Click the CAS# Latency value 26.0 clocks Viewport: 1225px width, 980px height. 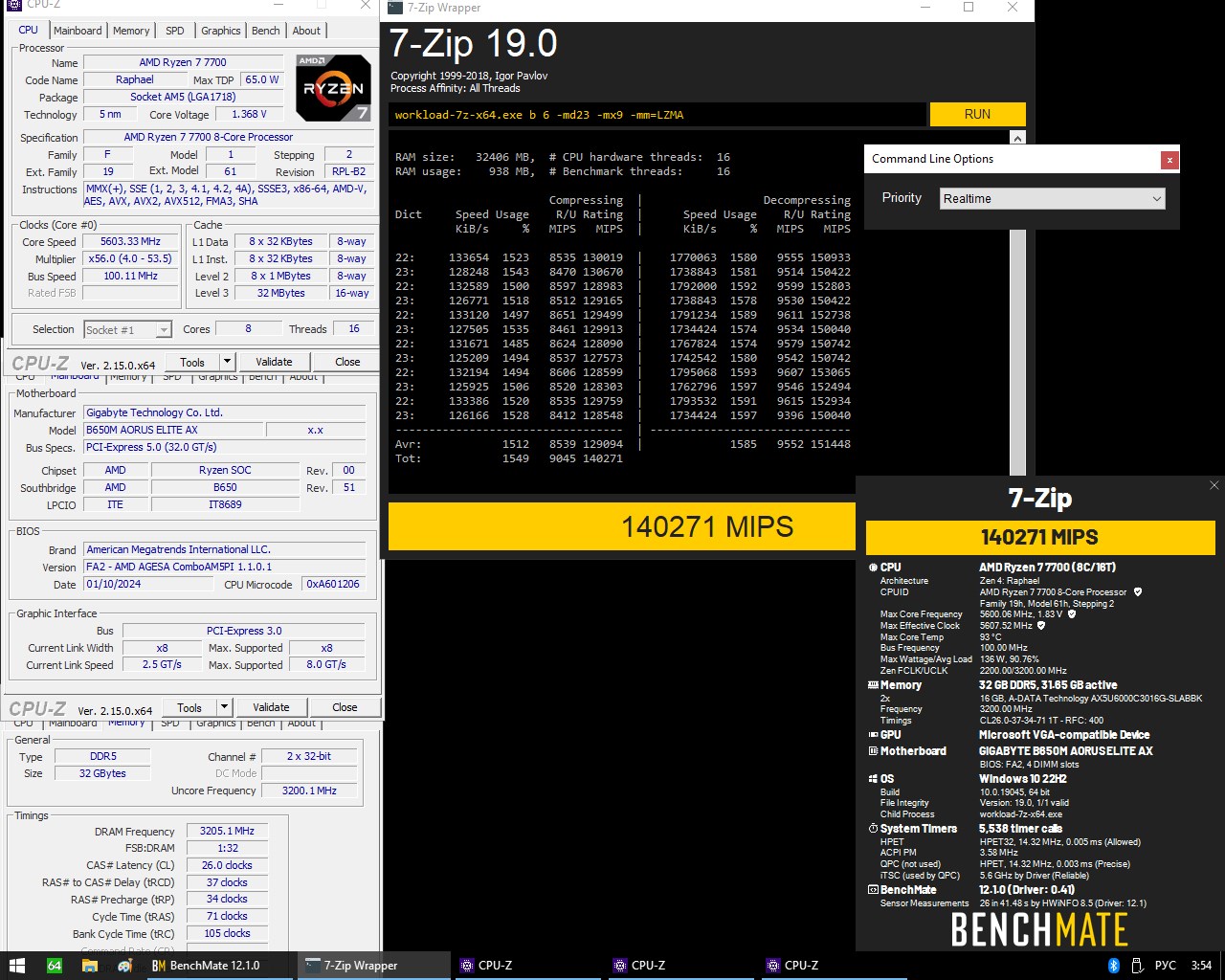coord(227,865)
